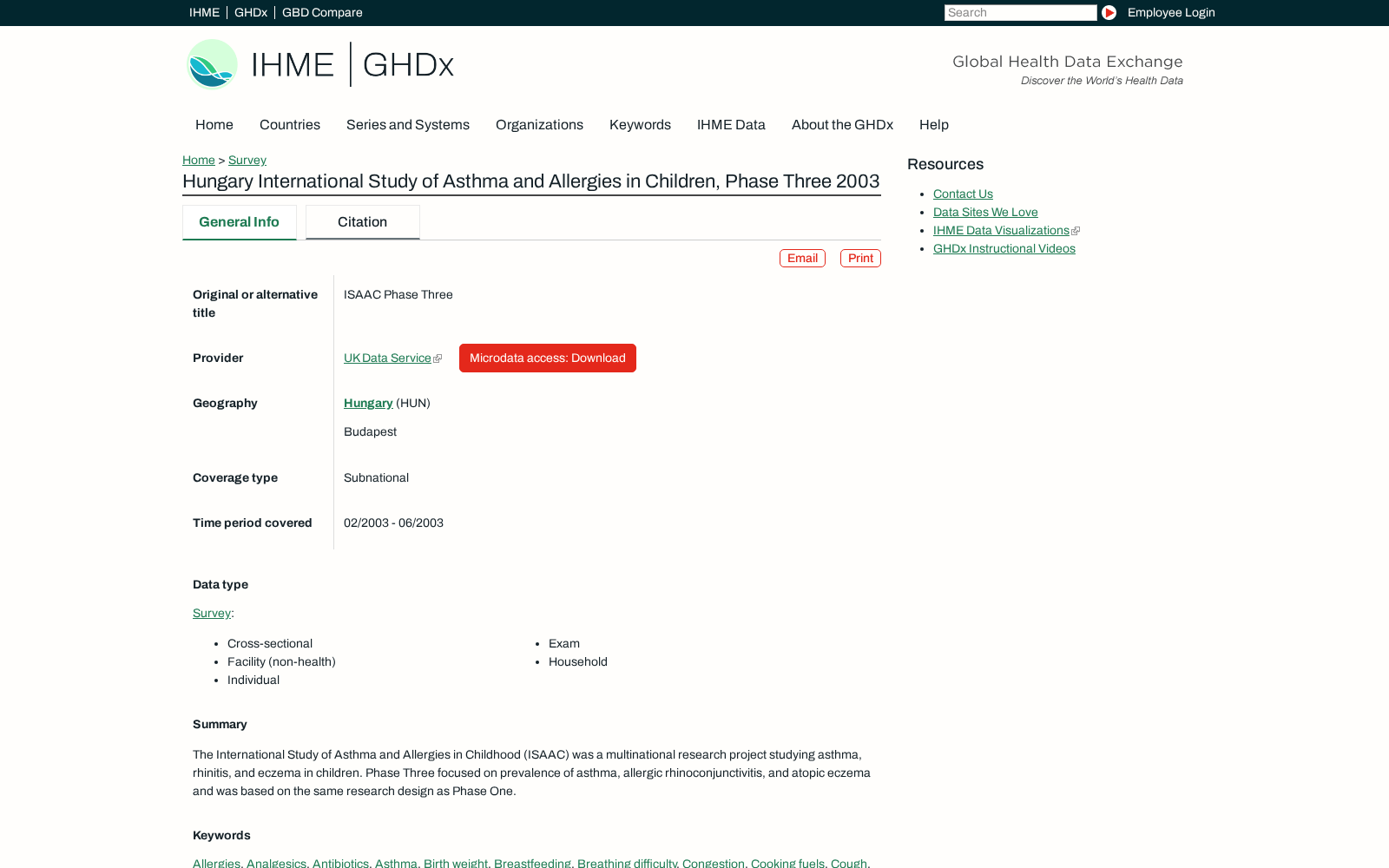The height and width of the screenshot is (868, 1389).
Task: Follow the Home breadcrumb link
Action: point(199,160)
